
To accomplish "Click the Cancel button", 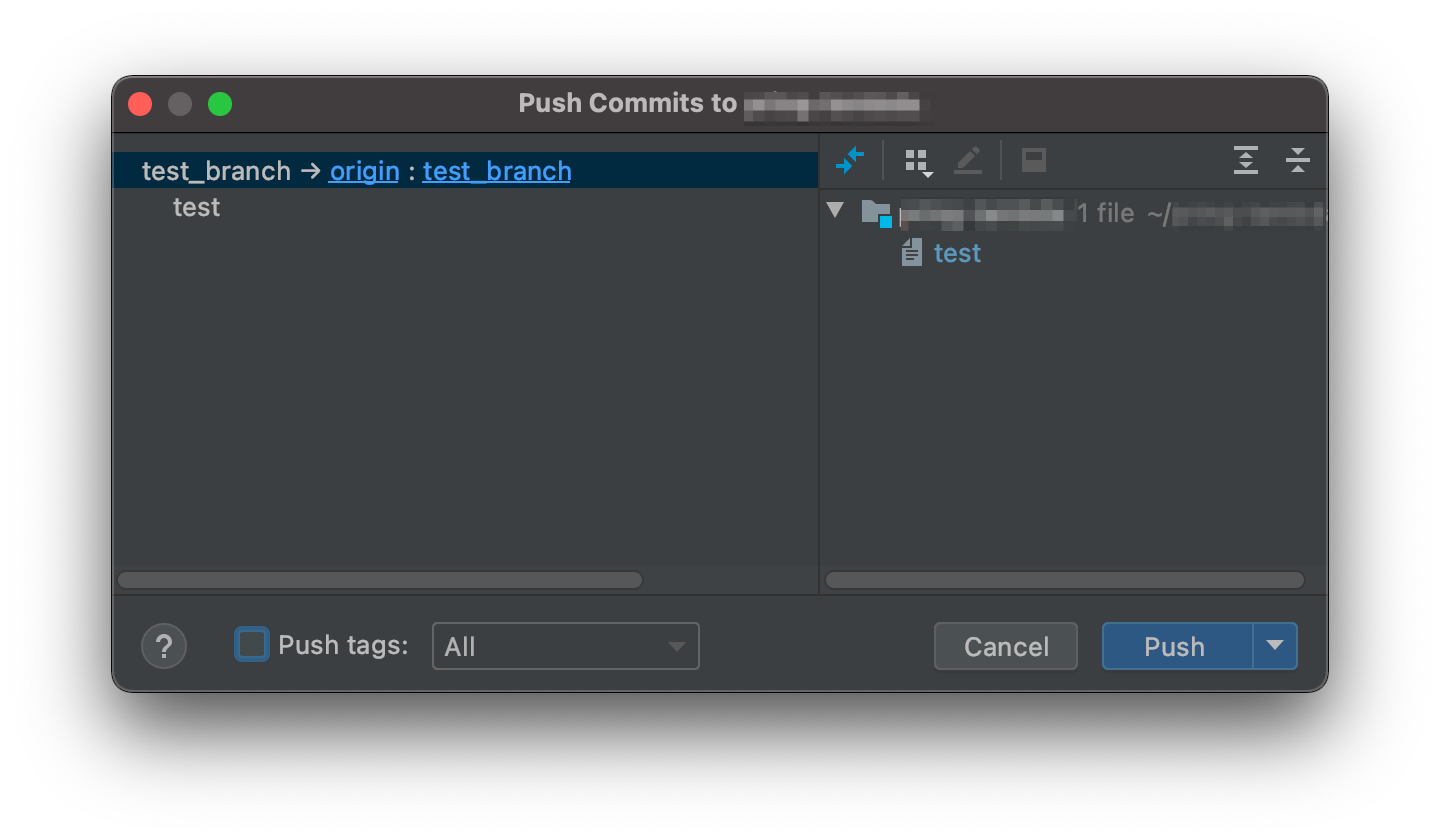I will pos(1006,646).
